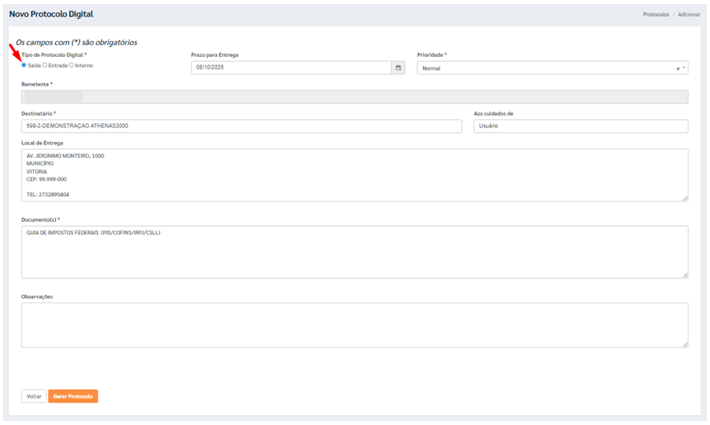This screenshot has height=425, width=710.
Task: Click Adicionar in the breadcrumb
Action: [689, 15]
